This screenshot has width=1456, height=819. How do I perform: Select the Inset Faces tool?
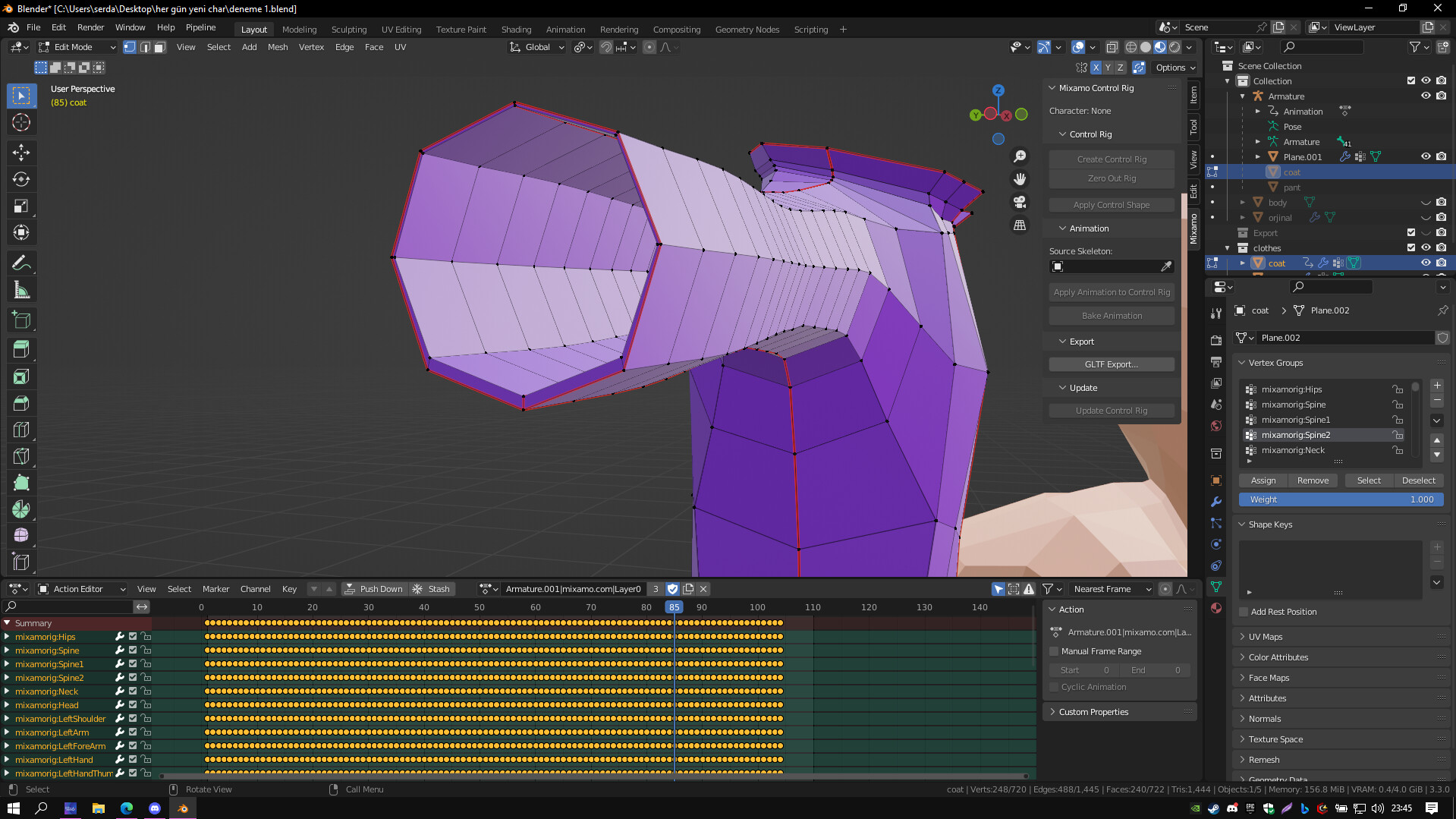click(x=21, y=376)
